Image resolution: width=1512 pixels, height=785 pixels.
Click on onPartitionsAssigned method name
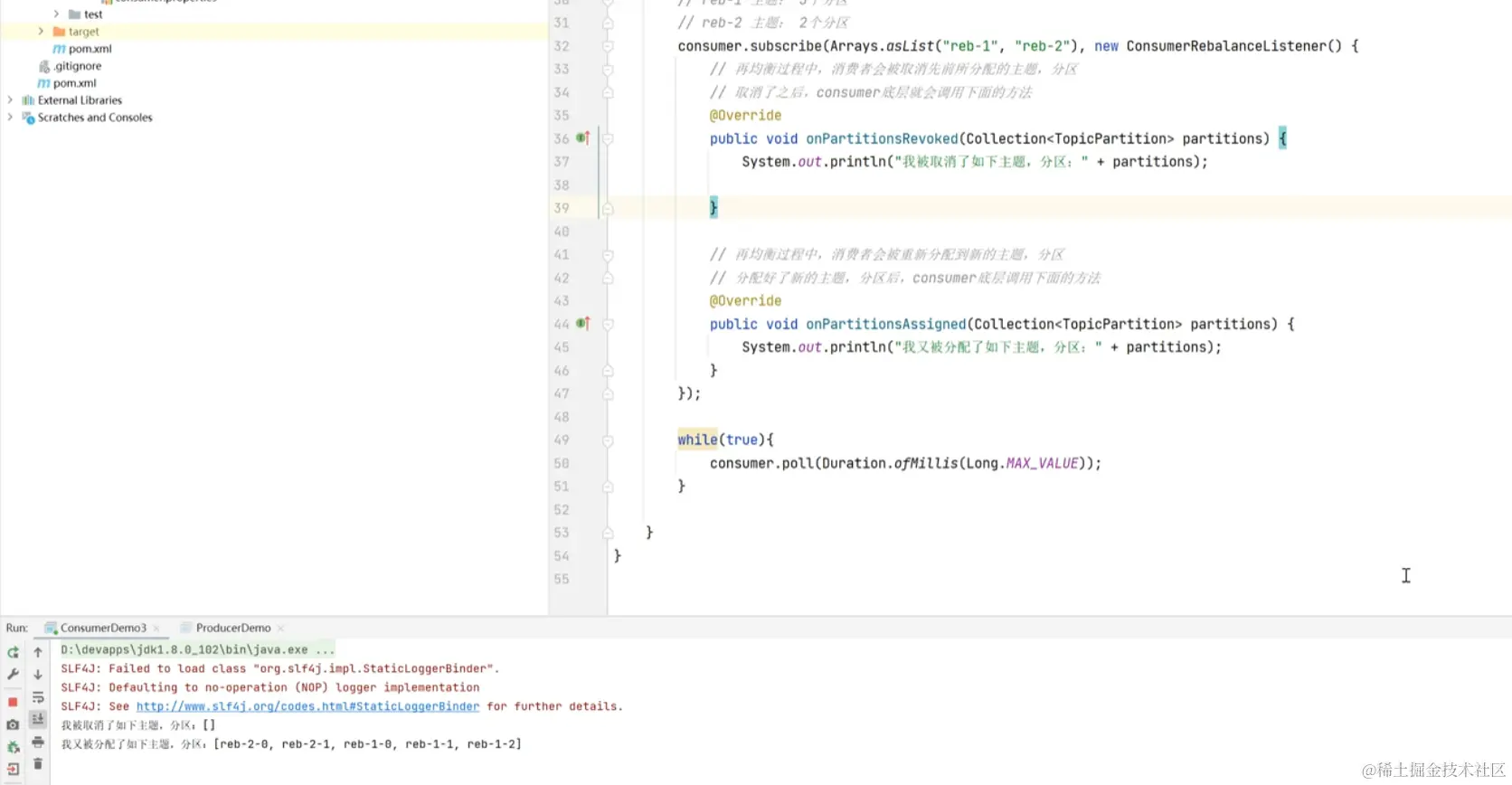pos(886,324)
